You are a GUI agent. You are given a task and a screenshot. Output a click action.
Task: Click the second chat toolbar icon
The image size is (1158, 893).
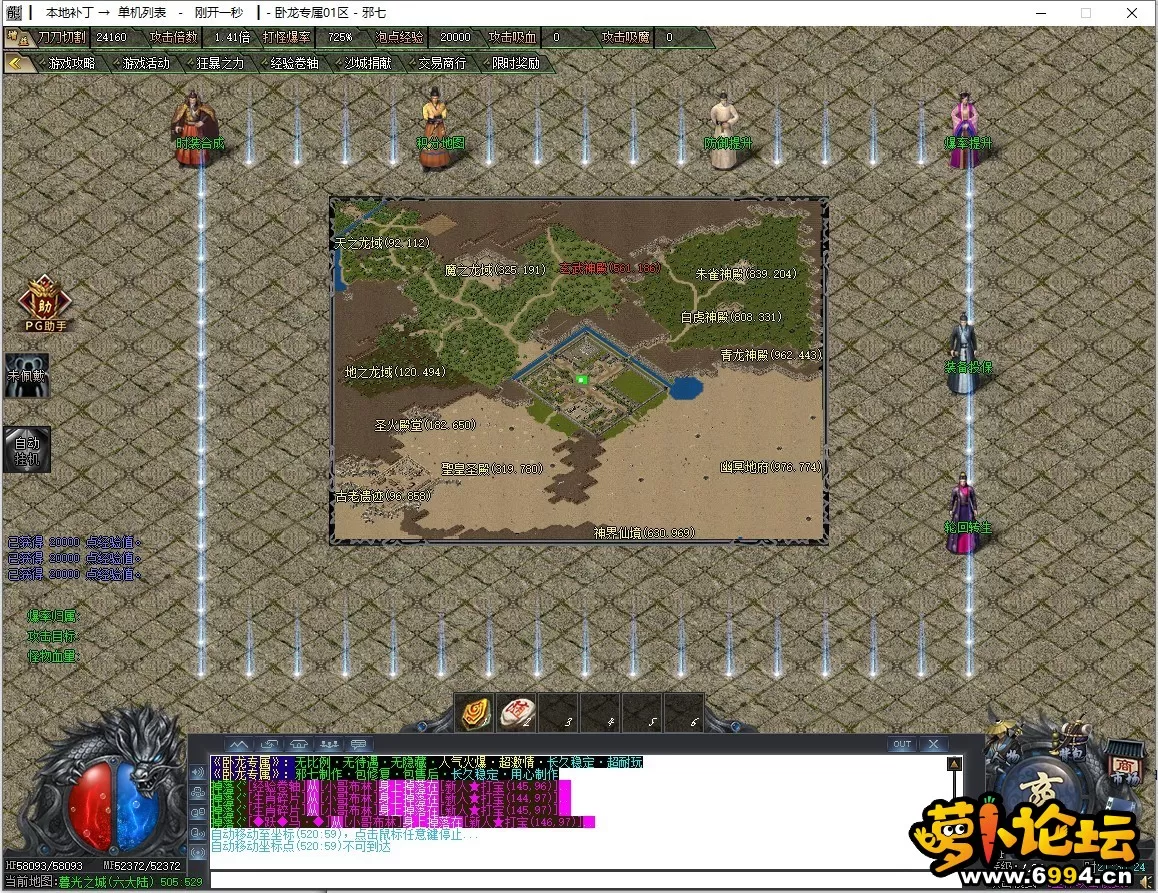pos(269,745)
